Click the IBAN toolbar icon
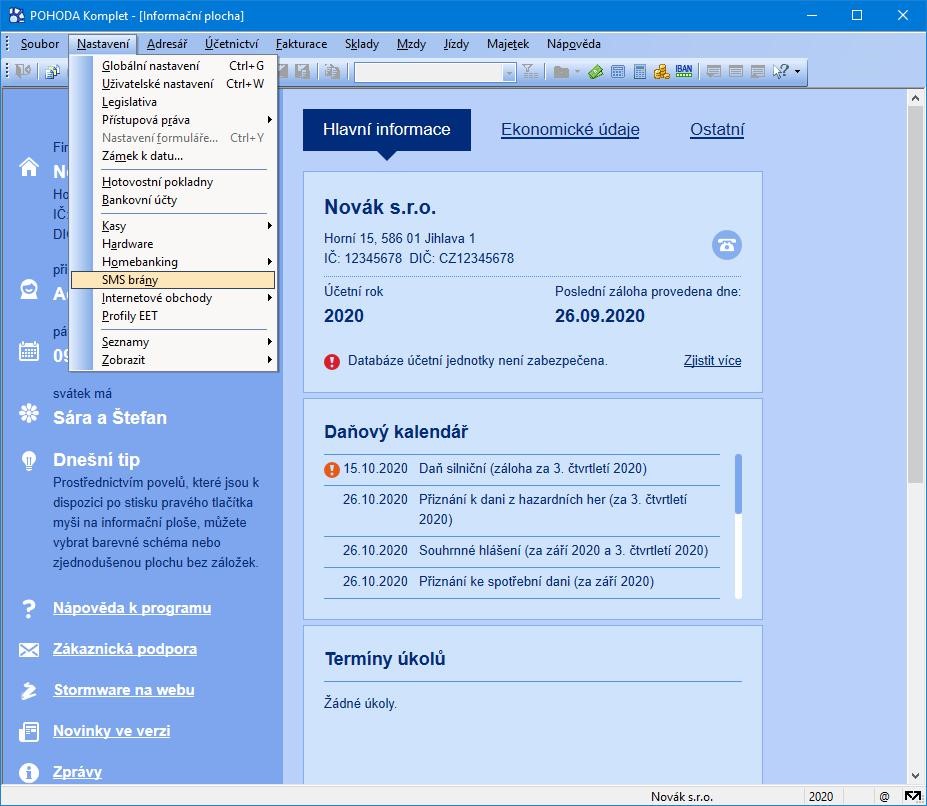The image size is (927, 806). click(684, 72)
